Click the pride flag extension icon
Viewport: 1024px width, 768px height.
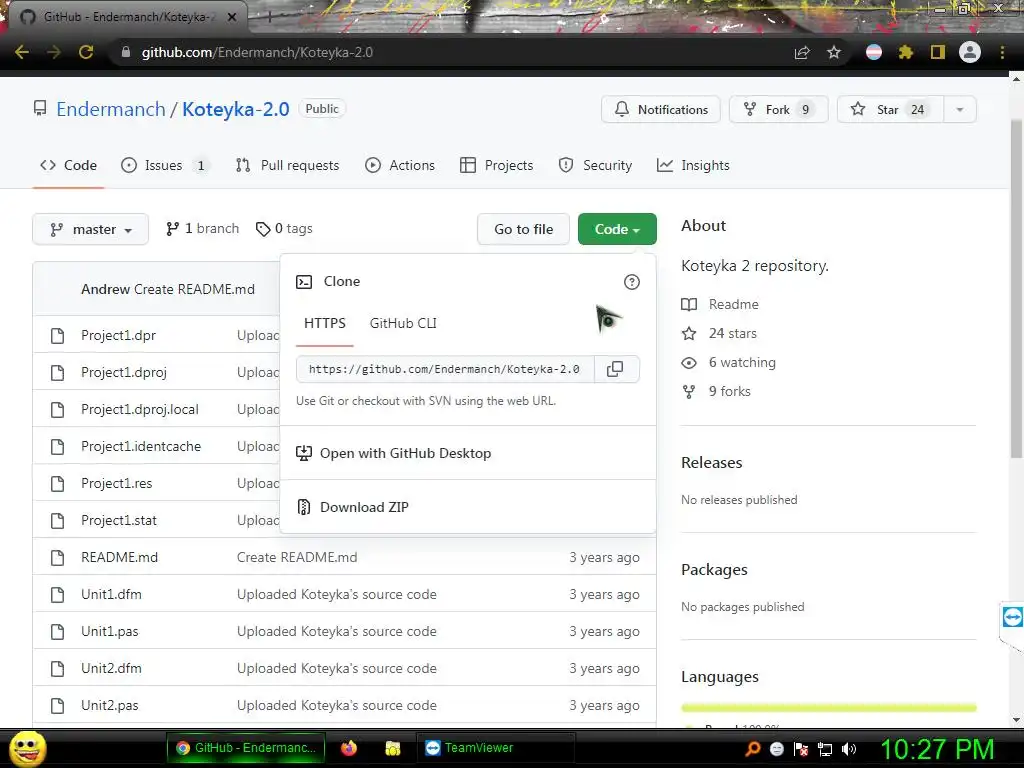point(874,52)
